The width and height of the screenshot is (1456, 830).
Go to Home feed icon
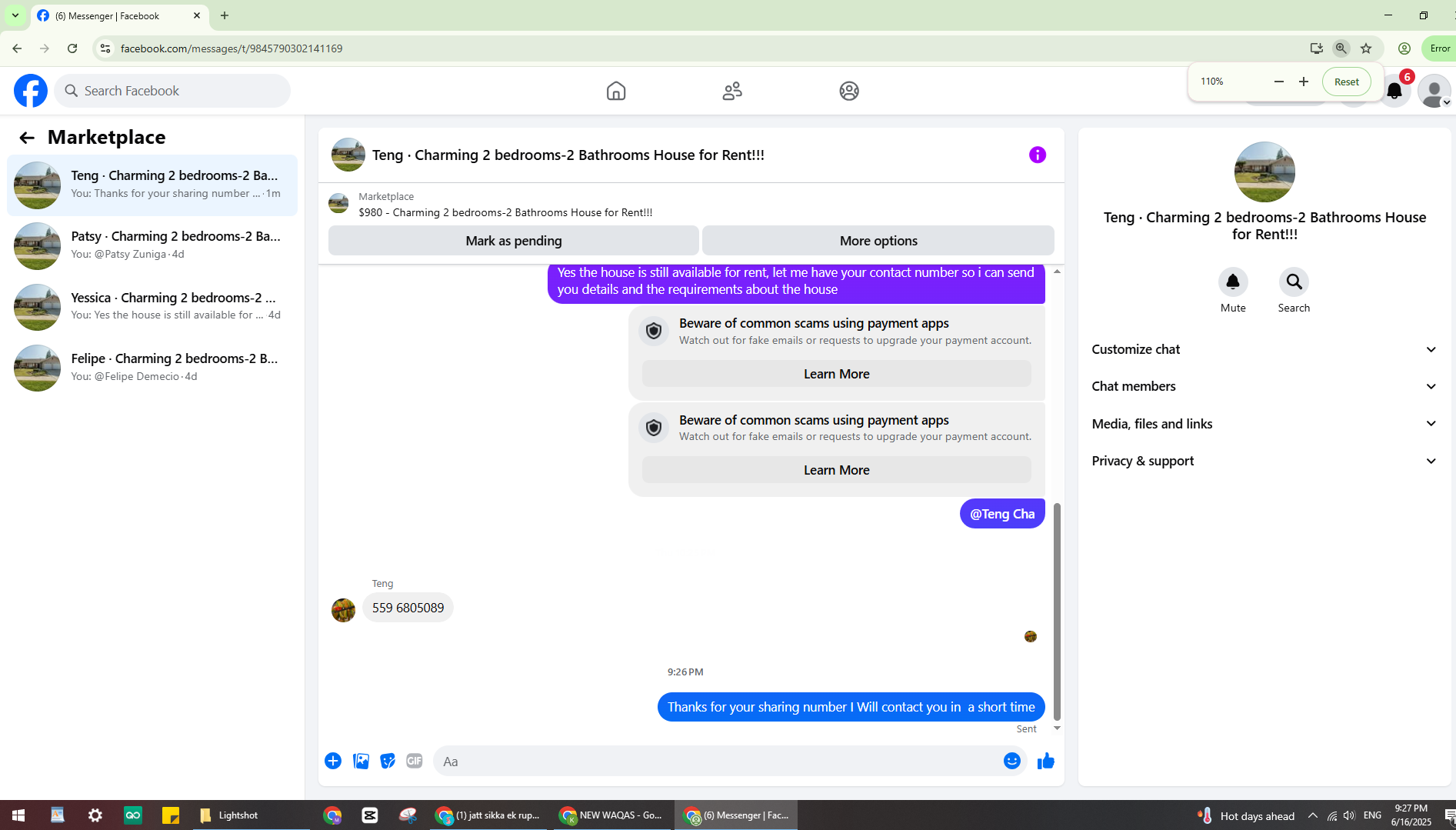point(616,91)
